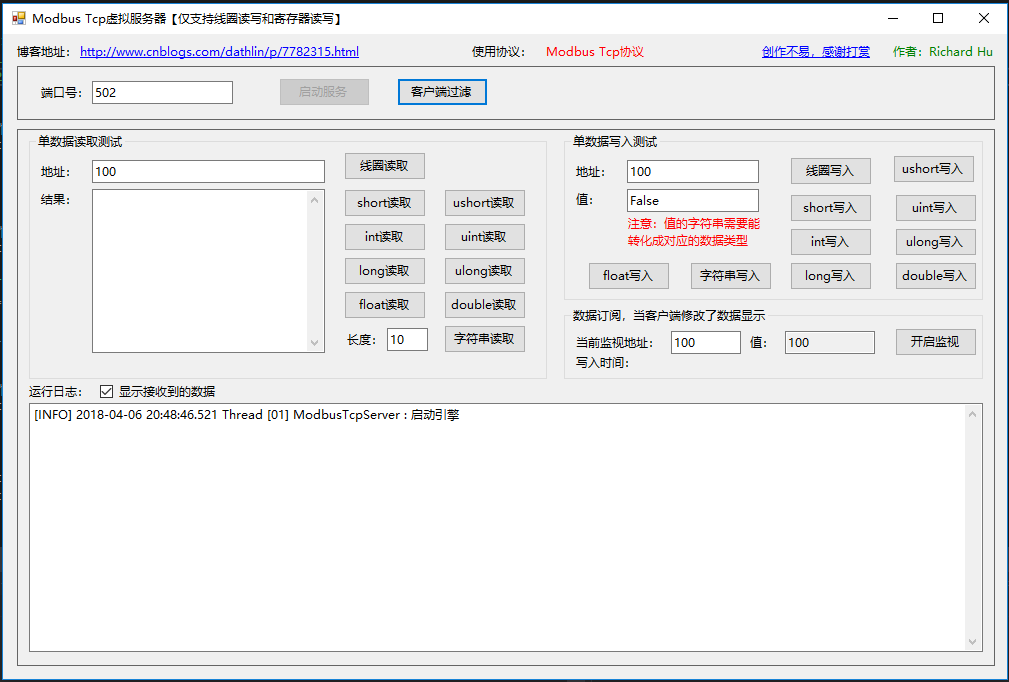Focus the read test 地址 field
This screenshot has width=1009, height=682.
208,172
